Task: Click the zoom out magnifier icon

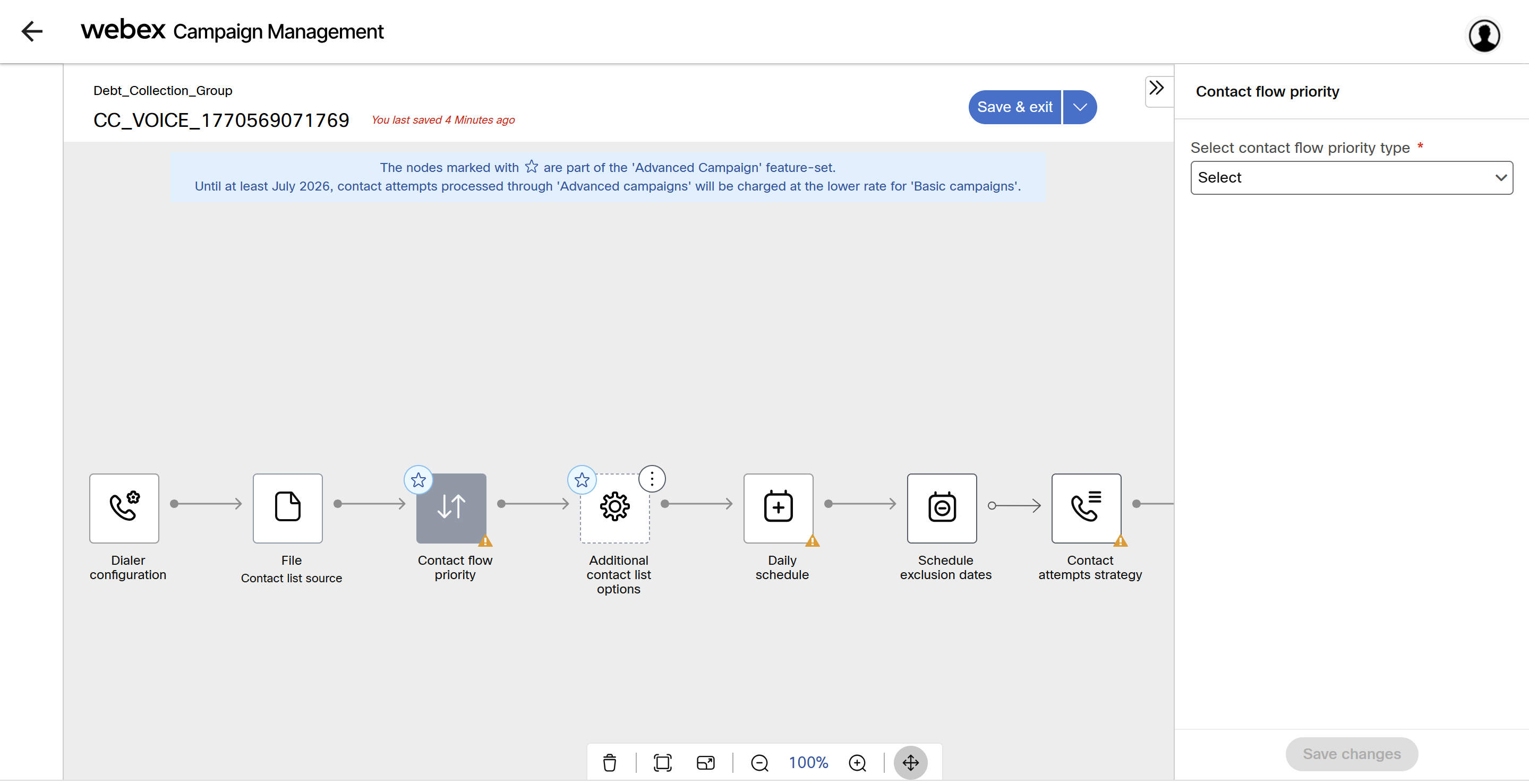Action: (x=759, y=762)
